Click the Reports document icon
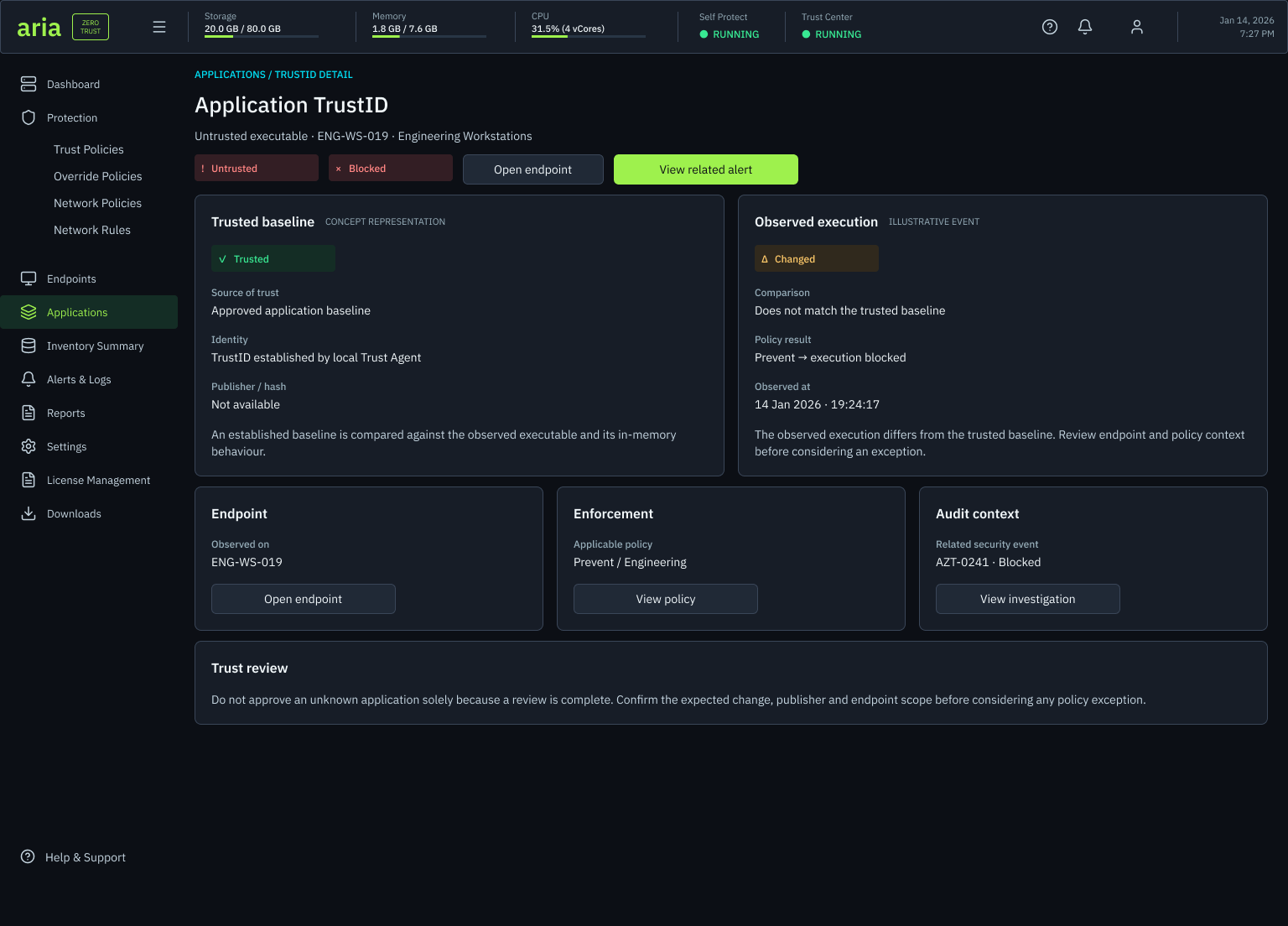 pos(29,413)
